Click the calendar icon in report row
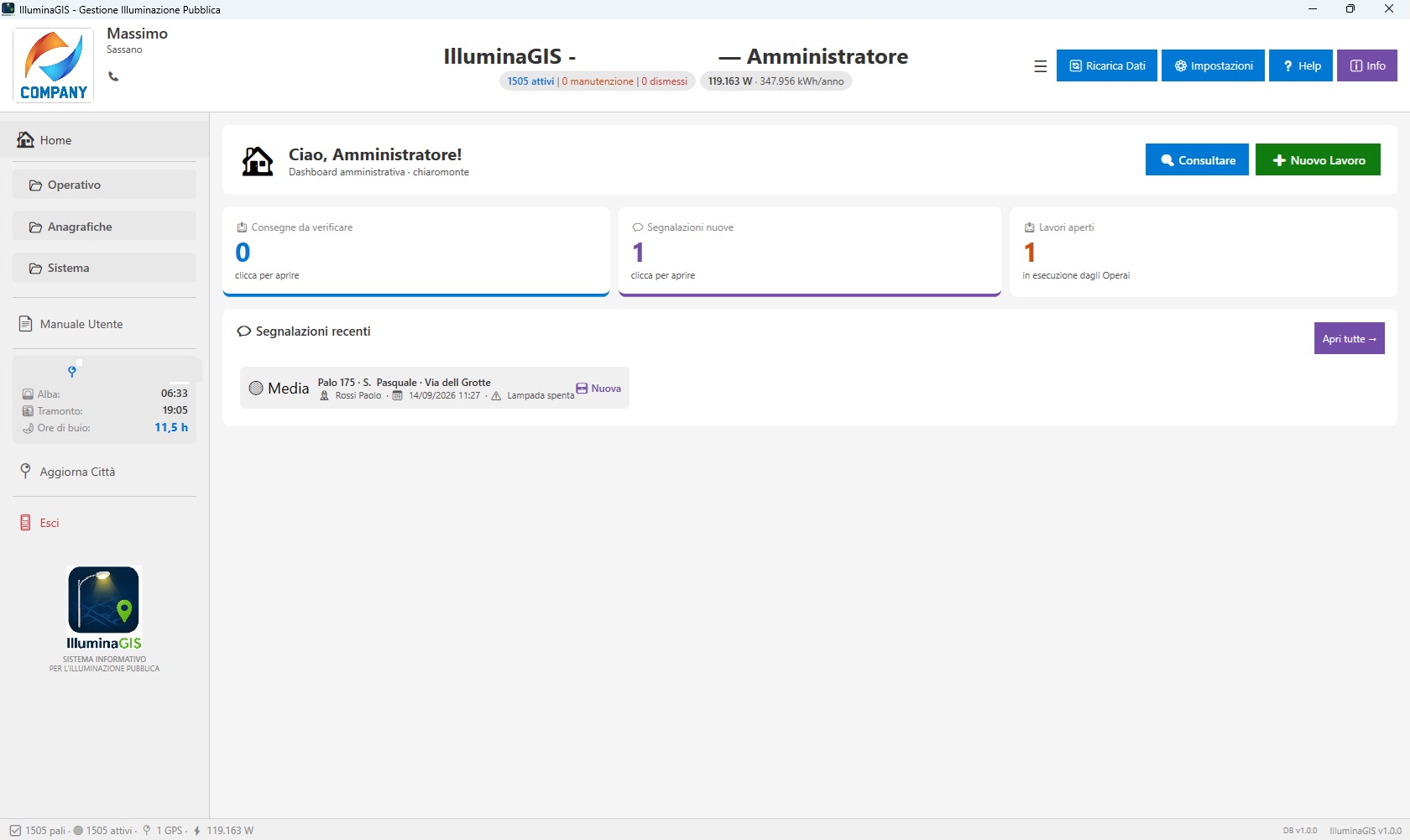Screen dimensions: 1410x840 (x=398, y=396)
